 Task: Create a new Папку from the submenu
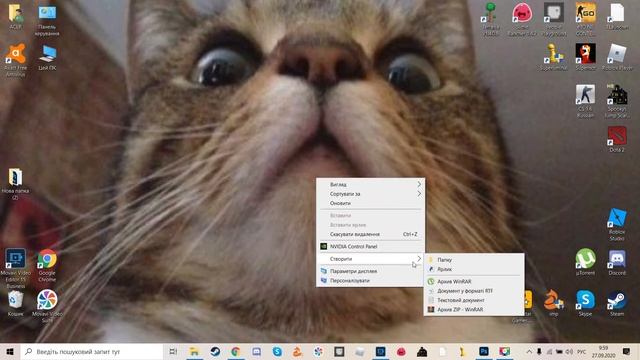click(474, 260)
